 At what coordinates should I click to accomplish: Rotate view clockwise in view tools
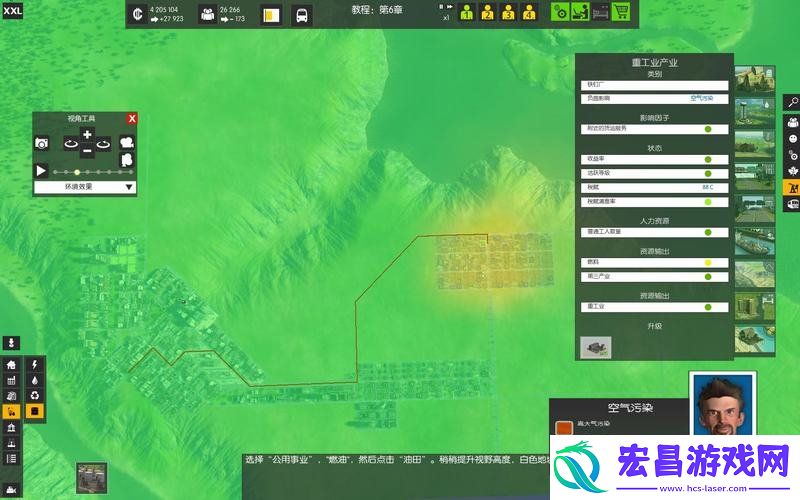click(x=104, y=144)
